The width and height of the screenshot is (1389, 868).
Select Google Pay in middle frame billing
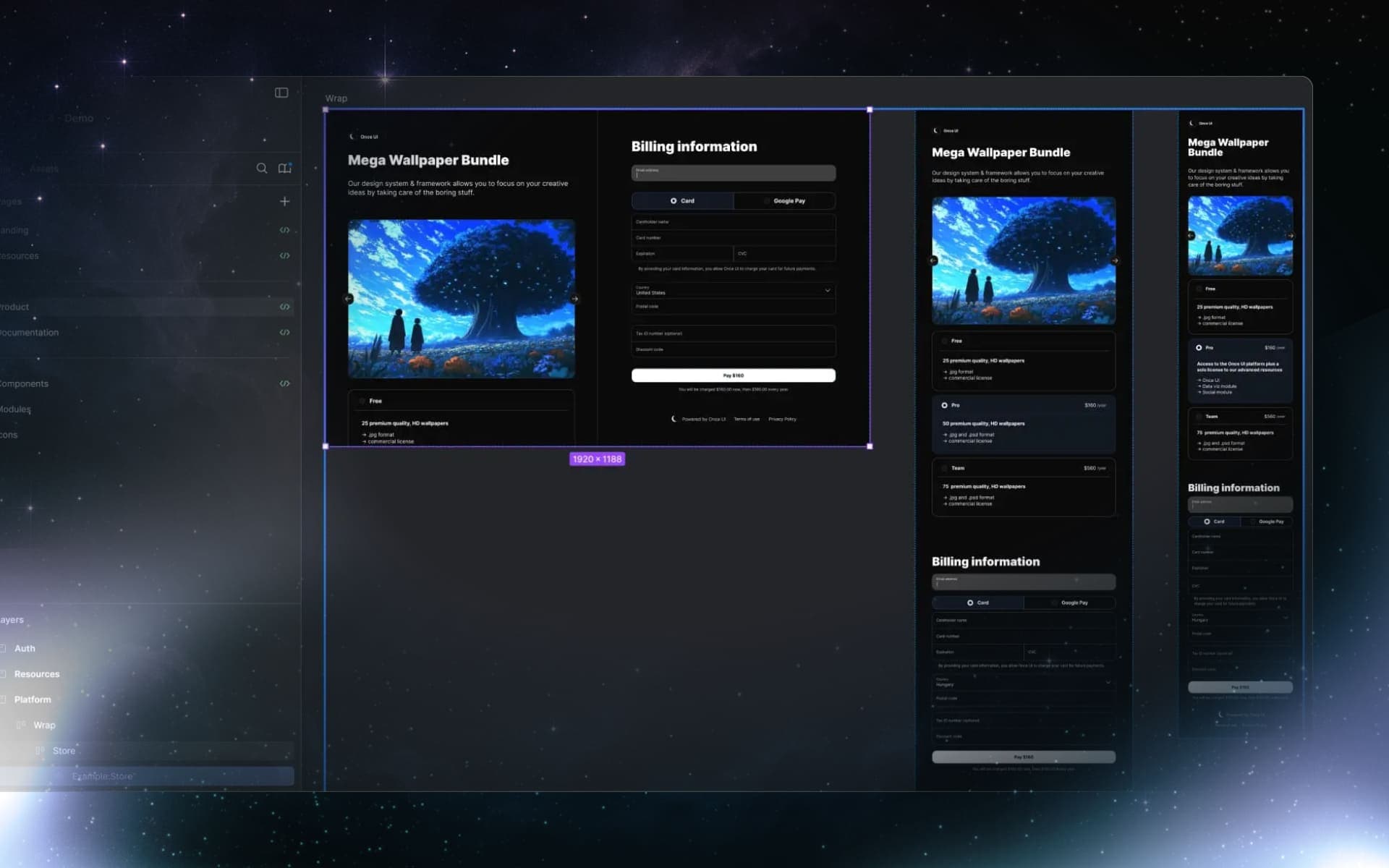point(1070,603)
